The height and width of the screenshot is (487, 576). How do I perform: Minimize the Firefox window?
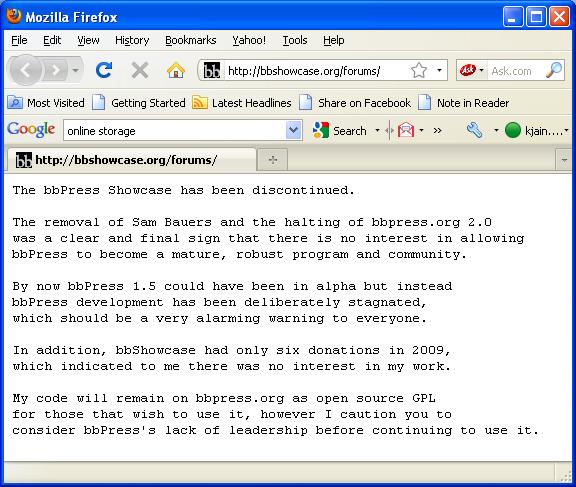[x=513, y=17]
